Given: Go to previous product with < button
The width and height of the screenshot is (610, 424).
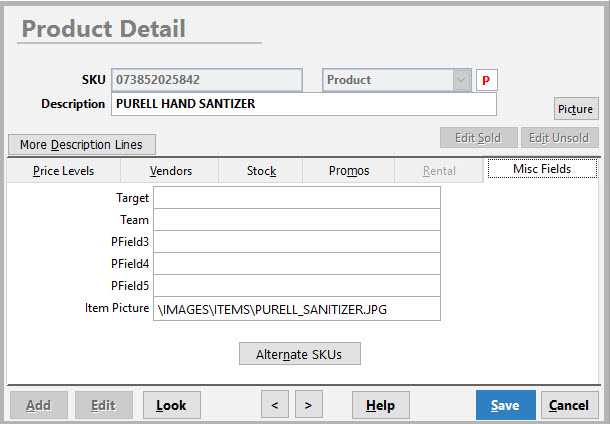Looking at the screenshot, I should click(x=275, y=405).
